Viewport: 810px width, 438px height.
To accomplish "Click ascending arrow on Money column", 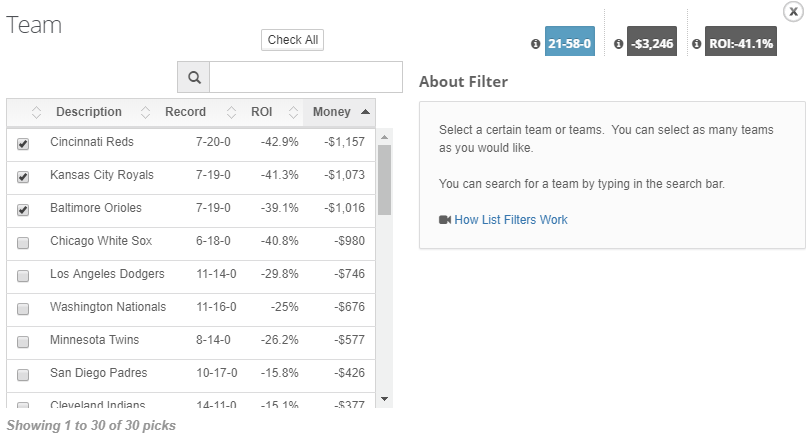I will click(366, 112).
